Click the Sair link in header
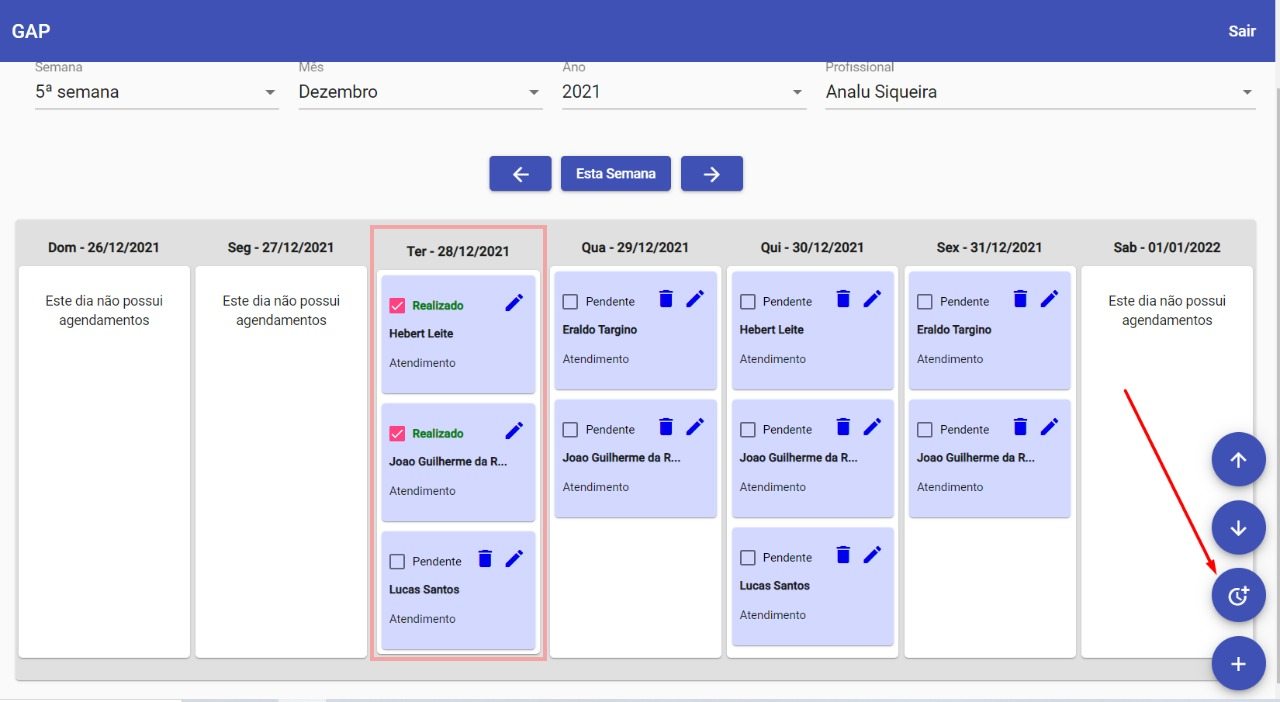 coord(1241,31)
